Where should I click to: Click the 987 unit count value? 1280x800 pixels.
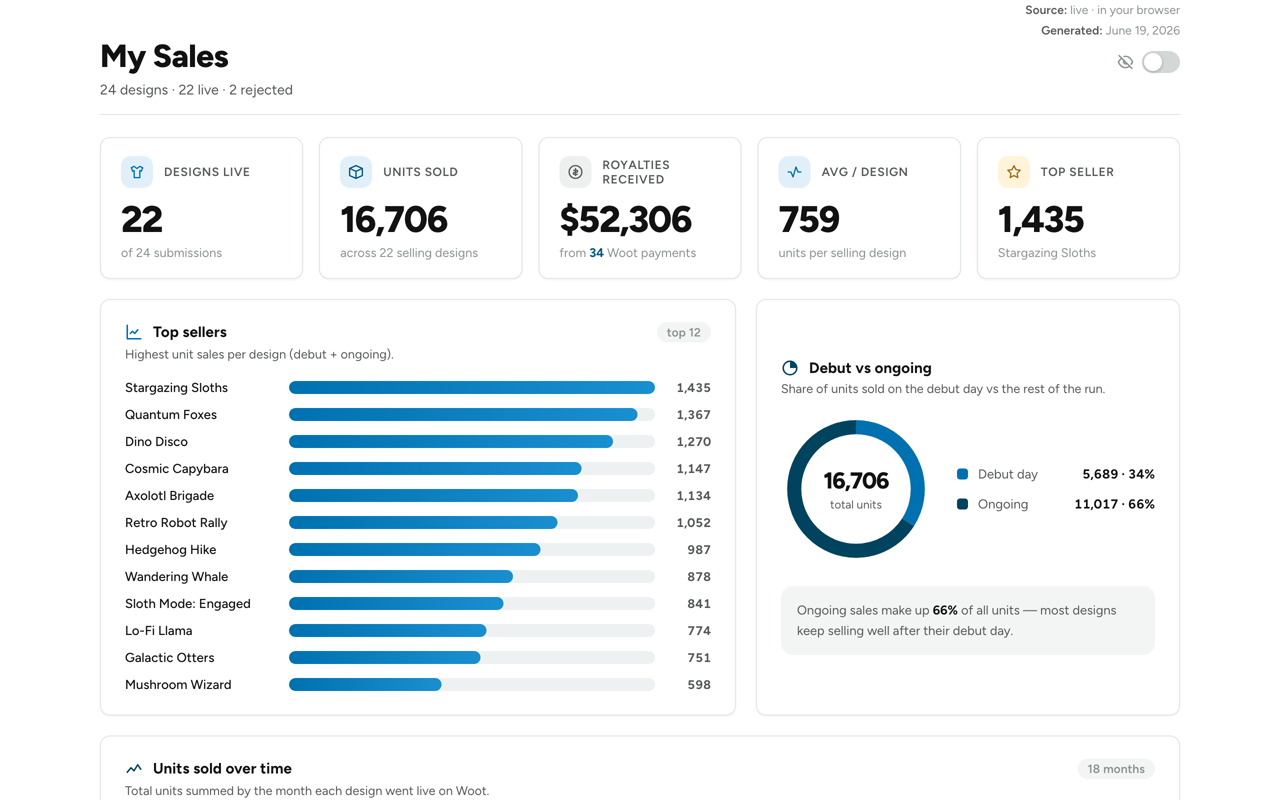coord(699,550)
